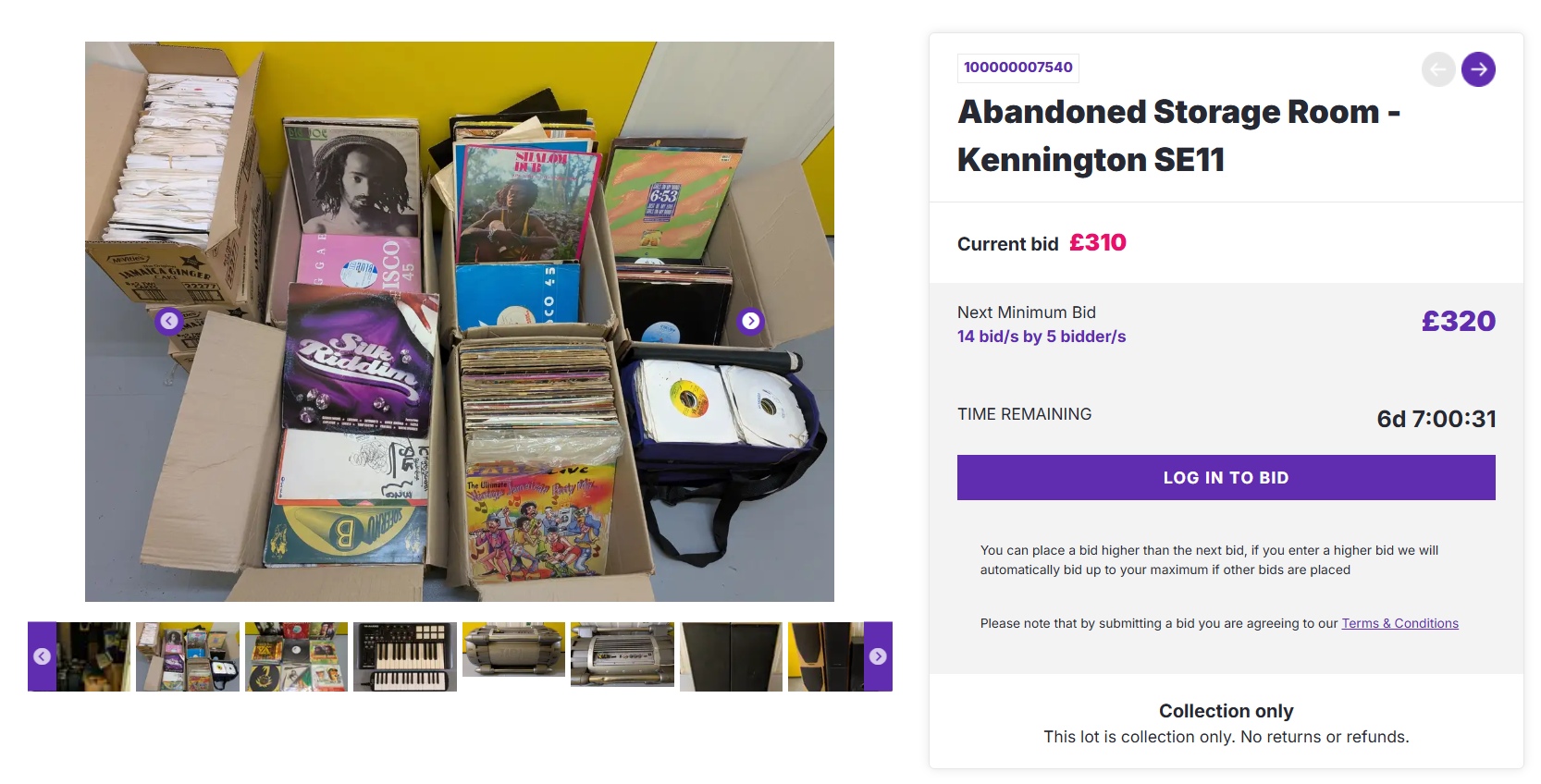Open the cluttered storage room thumbnail
Image resolution: width=1541 pixels, height=784 pixels.
coord(93,656)
